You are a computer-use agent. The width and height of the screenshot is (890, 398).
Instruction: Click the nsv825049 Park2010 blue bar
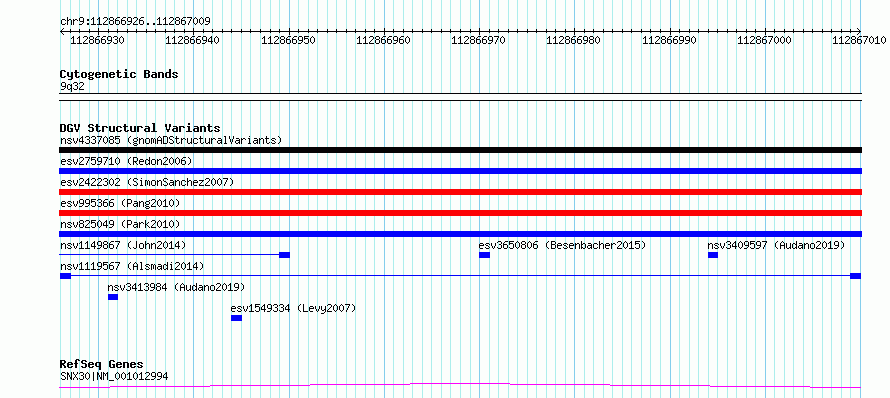click(460, 234)
